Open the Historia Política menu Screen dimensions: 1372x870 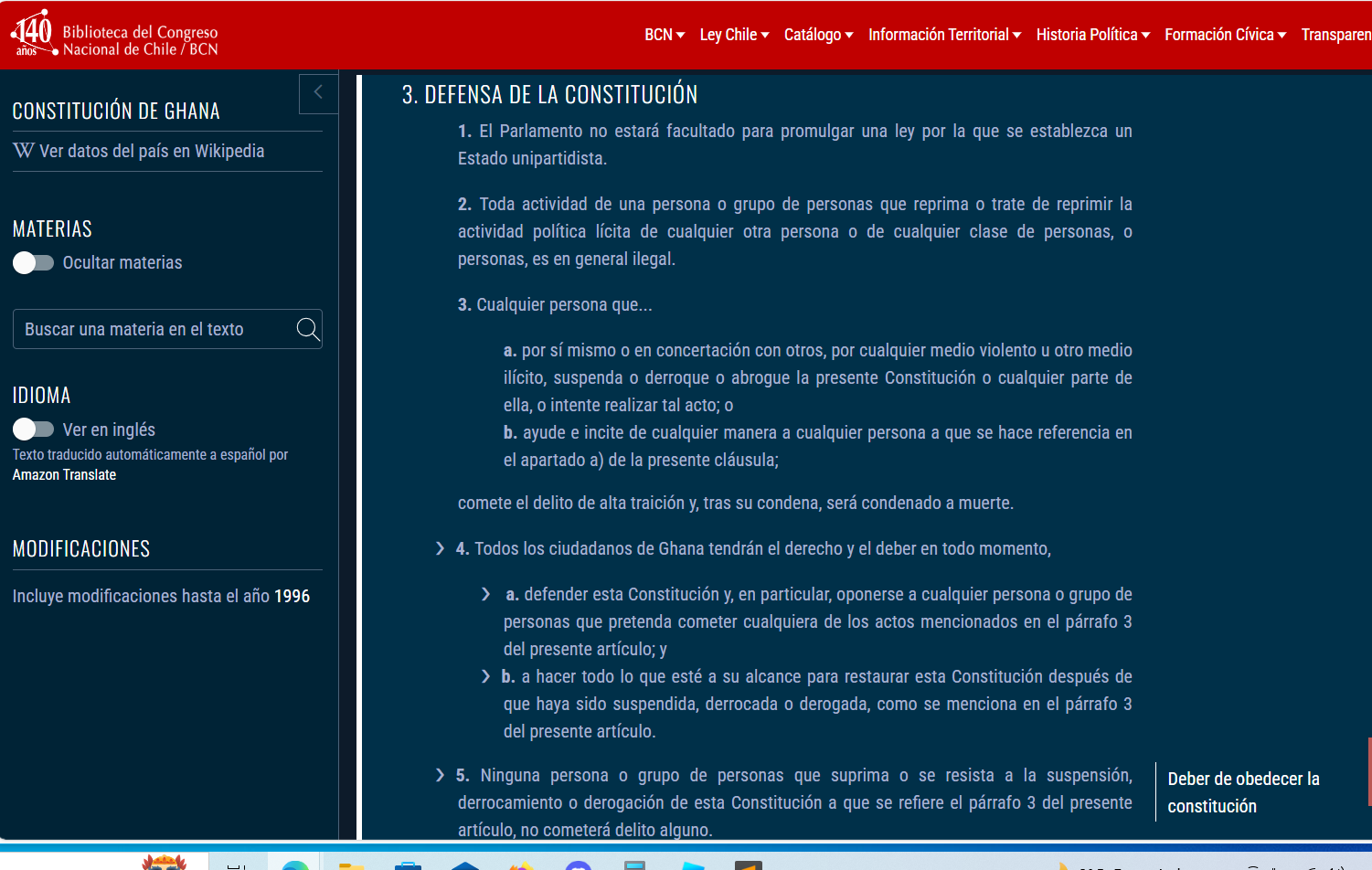pos(1093,35)
